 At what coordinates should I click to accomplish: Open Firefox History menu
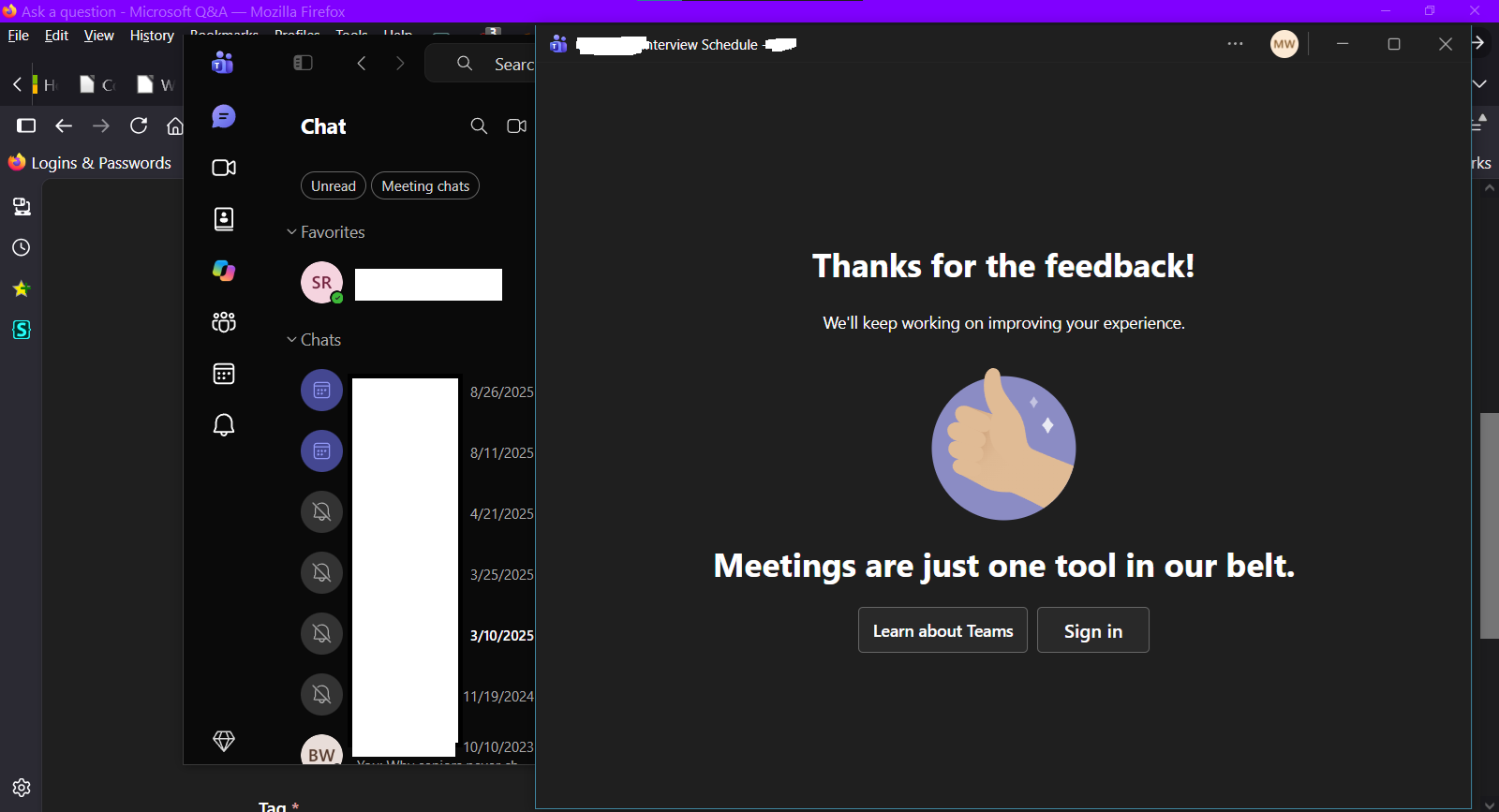(x=152, y=36)
